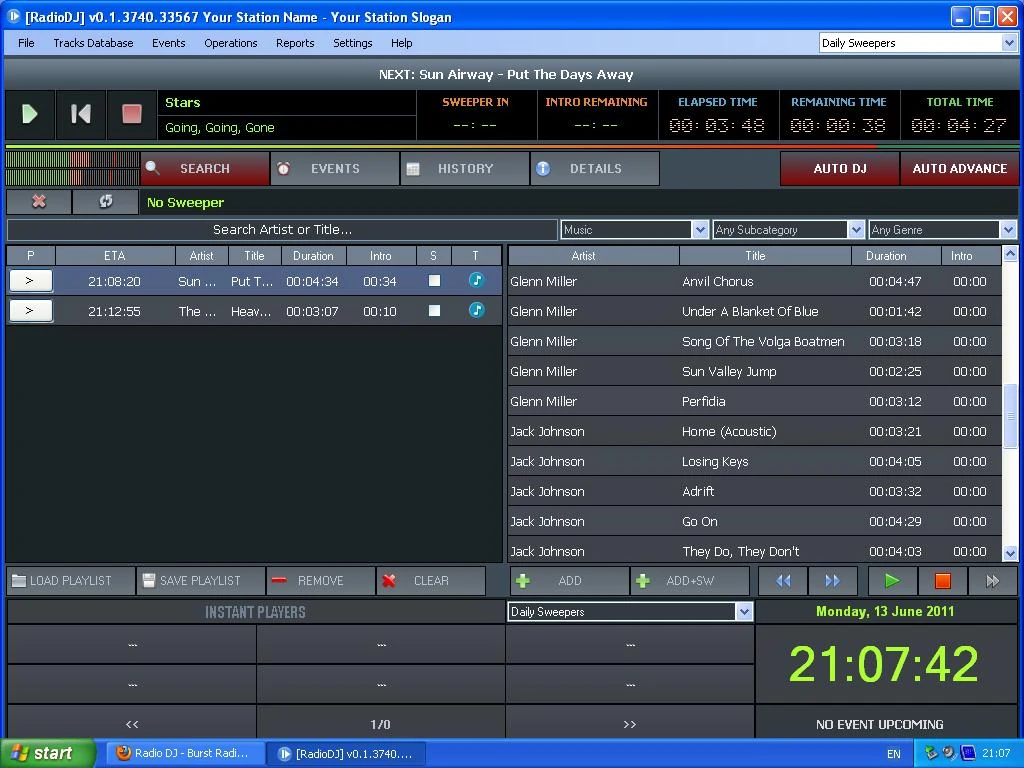Click the green plus ADD icon
The image size is (1024, 768).
point(524,580)
